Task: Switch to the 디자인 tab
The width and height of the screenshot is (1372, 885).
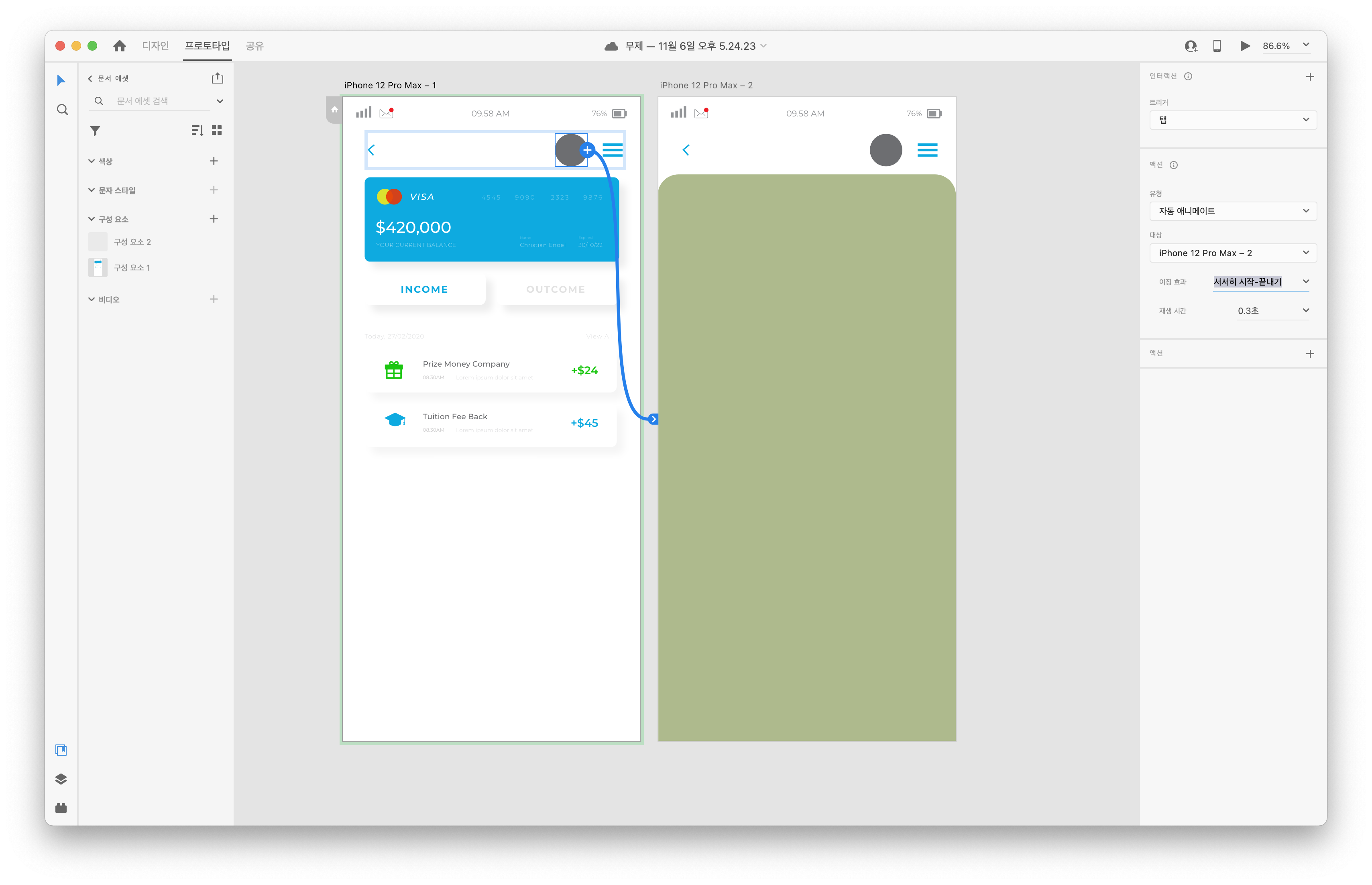Action: 155,46
